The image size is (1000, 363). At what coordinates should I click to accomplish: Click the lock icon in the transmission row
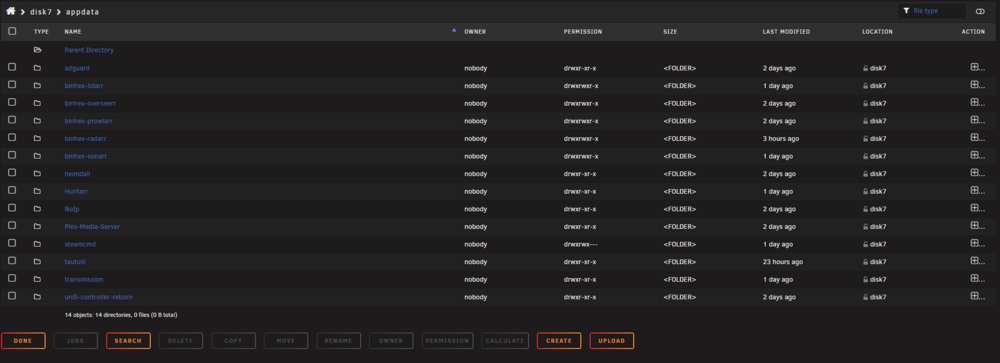865,279
